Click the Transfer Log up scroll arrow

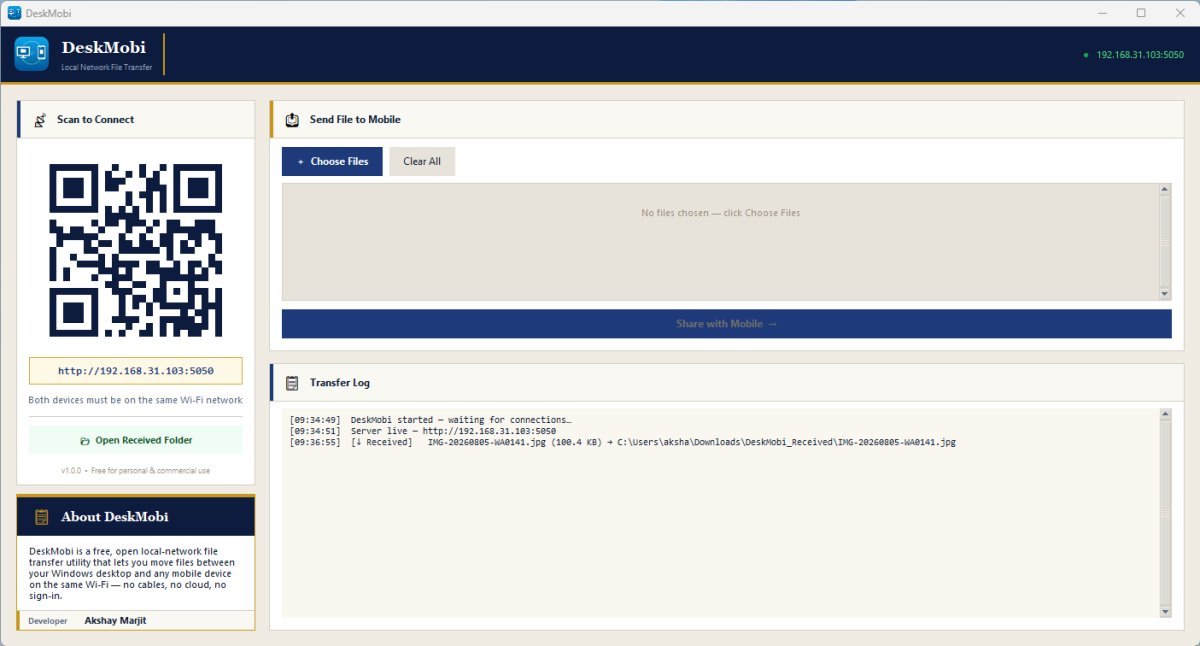1164,414
